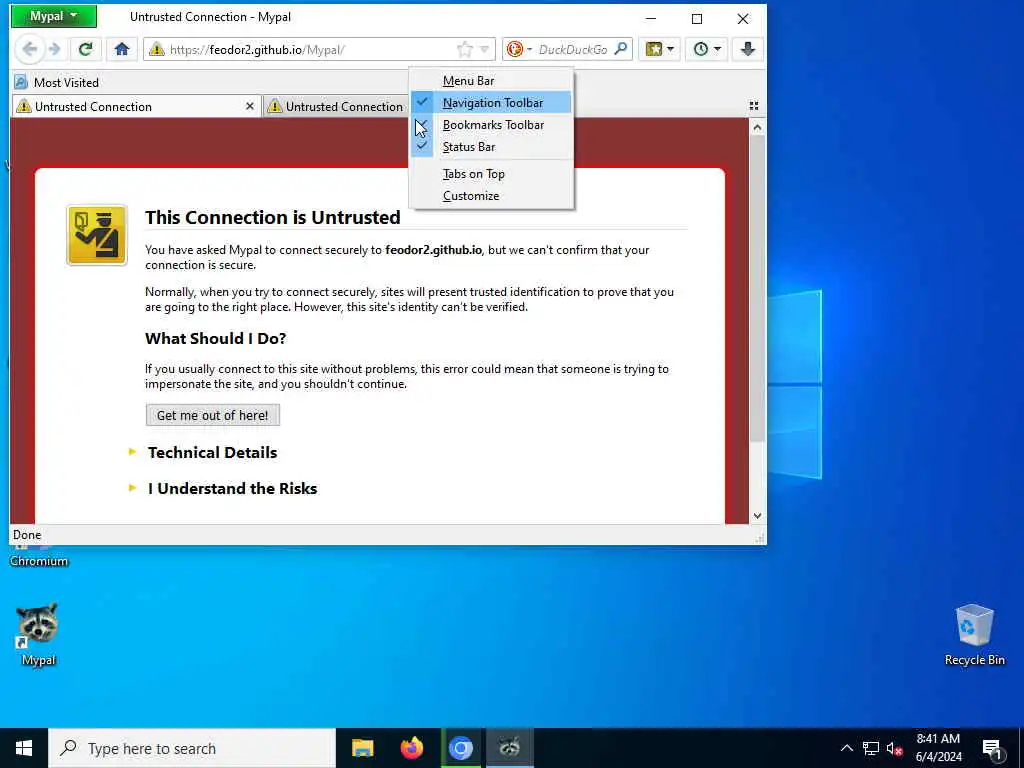The height and width of the screenshot is (768, 1024).
Task: Click the page scrollbar up arrow
Action: click(757, 127)
